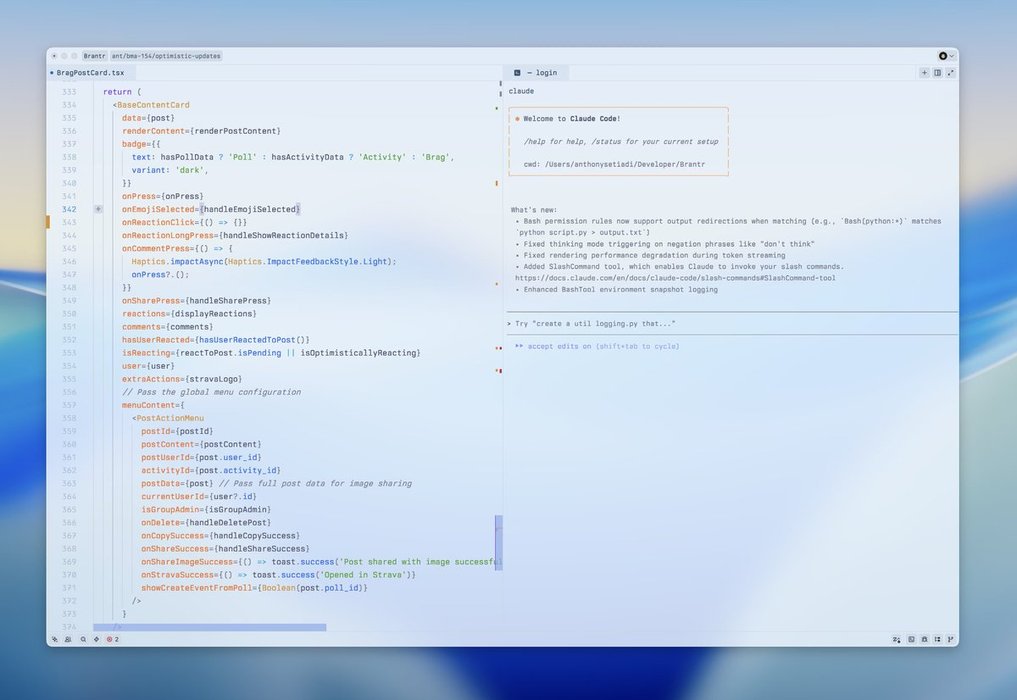Open the user avatar menu
Screen dimensions: 1017x700
coord(945,56)
